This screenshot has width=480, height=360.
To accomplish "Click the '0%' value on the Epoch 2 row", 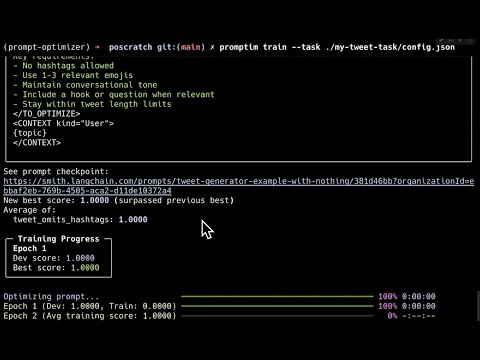I will 392,316.
